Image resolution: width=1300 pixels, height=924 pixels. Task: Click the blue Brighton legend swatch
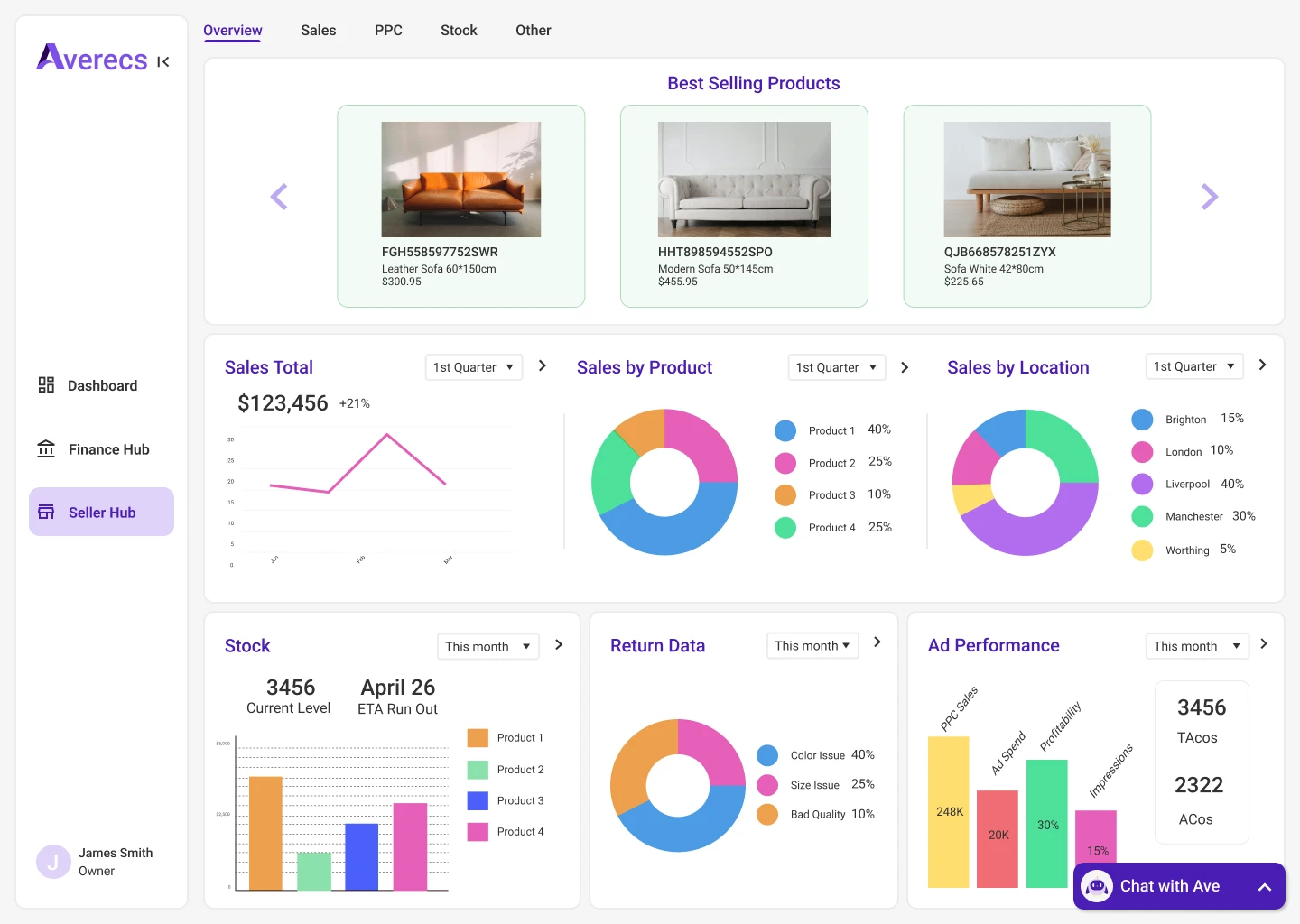pyautogui.click(x=1142, y=420)
